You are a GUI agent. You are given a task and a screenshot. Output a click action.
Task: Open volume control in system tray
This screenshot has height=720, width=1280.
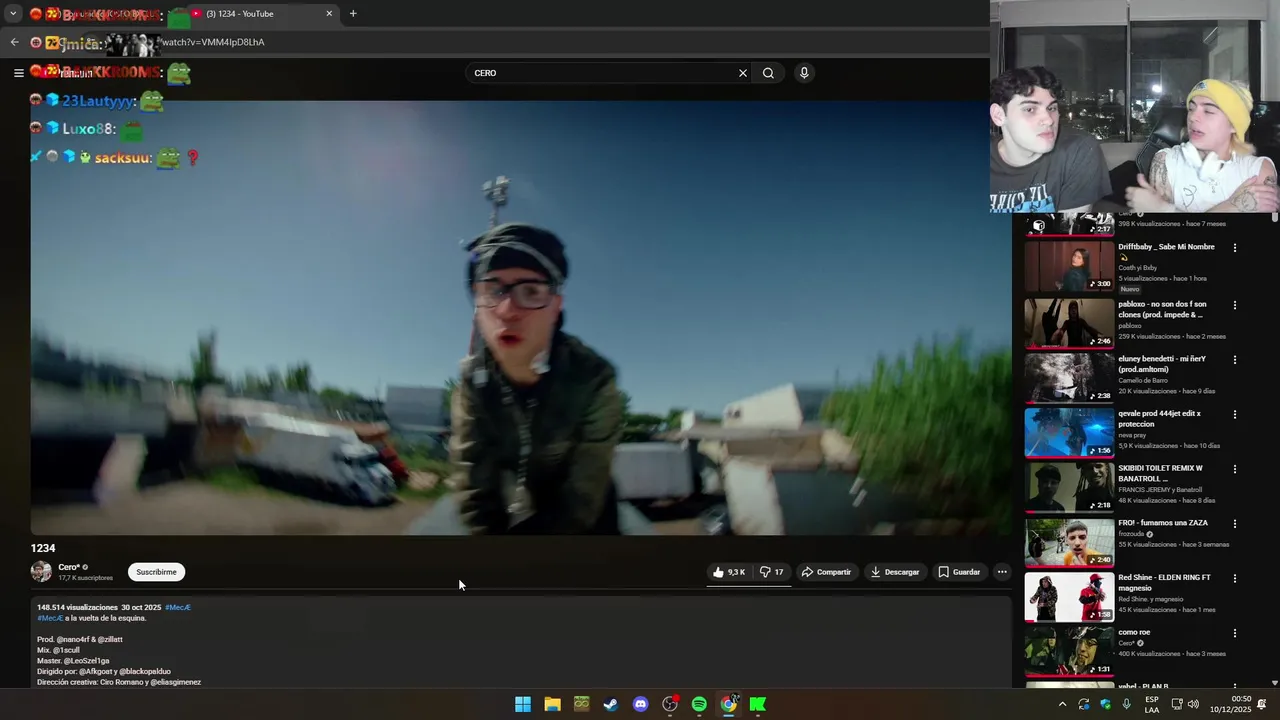(x=1193, y=704)
